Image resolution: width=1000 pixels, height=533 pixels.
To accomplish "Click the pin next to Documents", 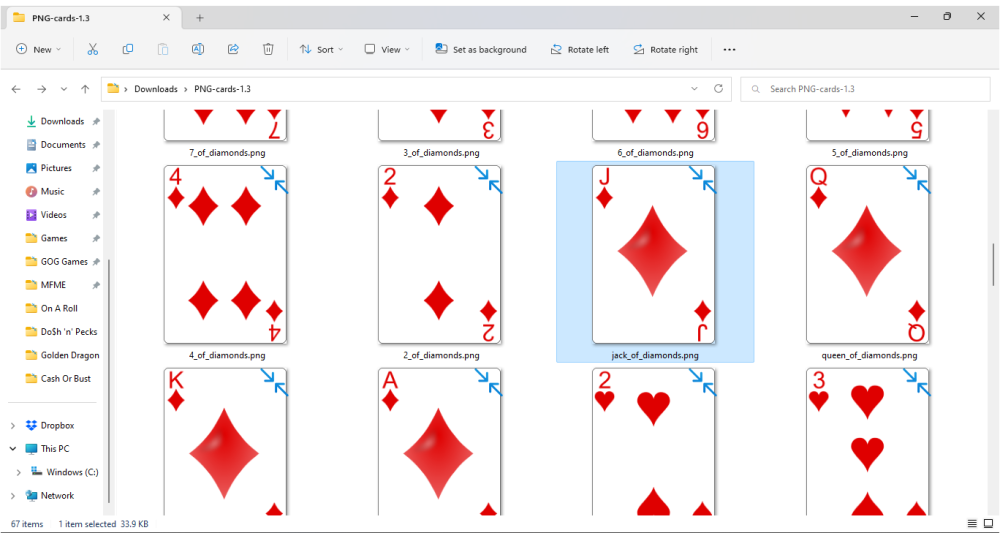I will coord(96,145).
